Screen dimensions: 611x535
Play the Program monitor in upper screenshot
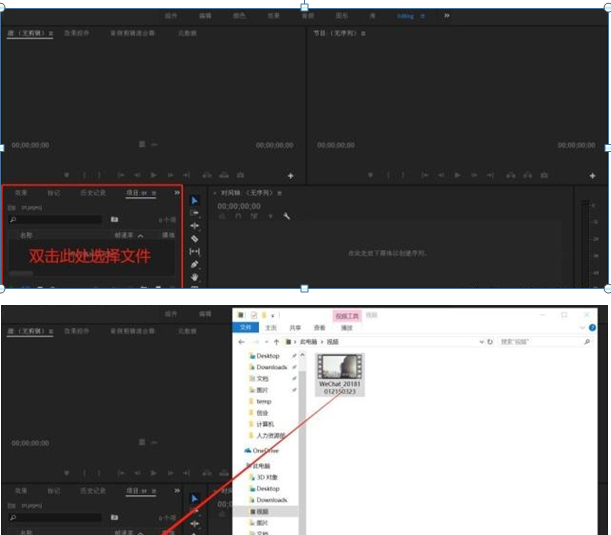pyautogui.click(x=457, y=175)
